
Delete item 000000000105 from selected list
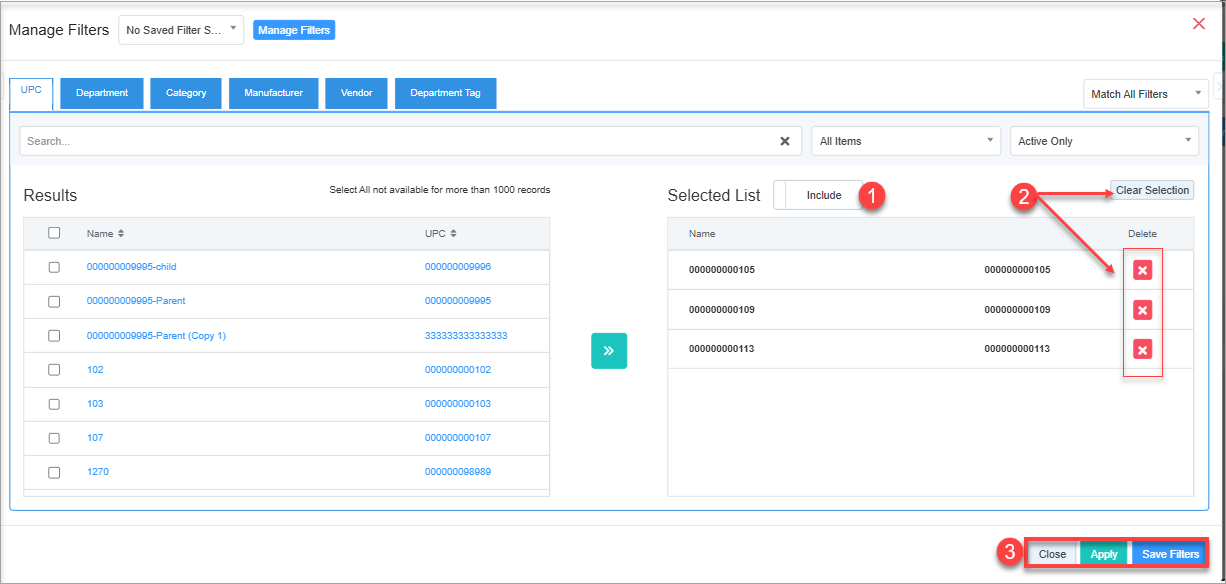(1142, 270)
